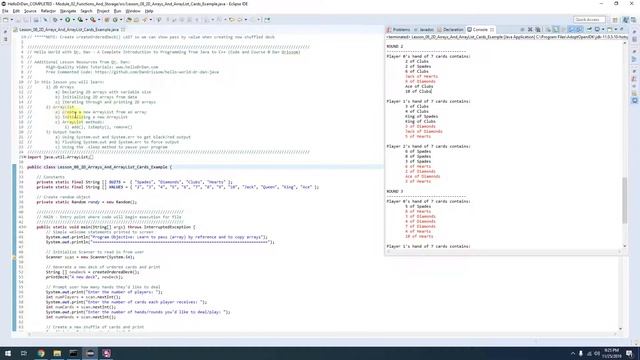Click the Quick Access search field
640x360 pixels.
[x=589, y=19]
